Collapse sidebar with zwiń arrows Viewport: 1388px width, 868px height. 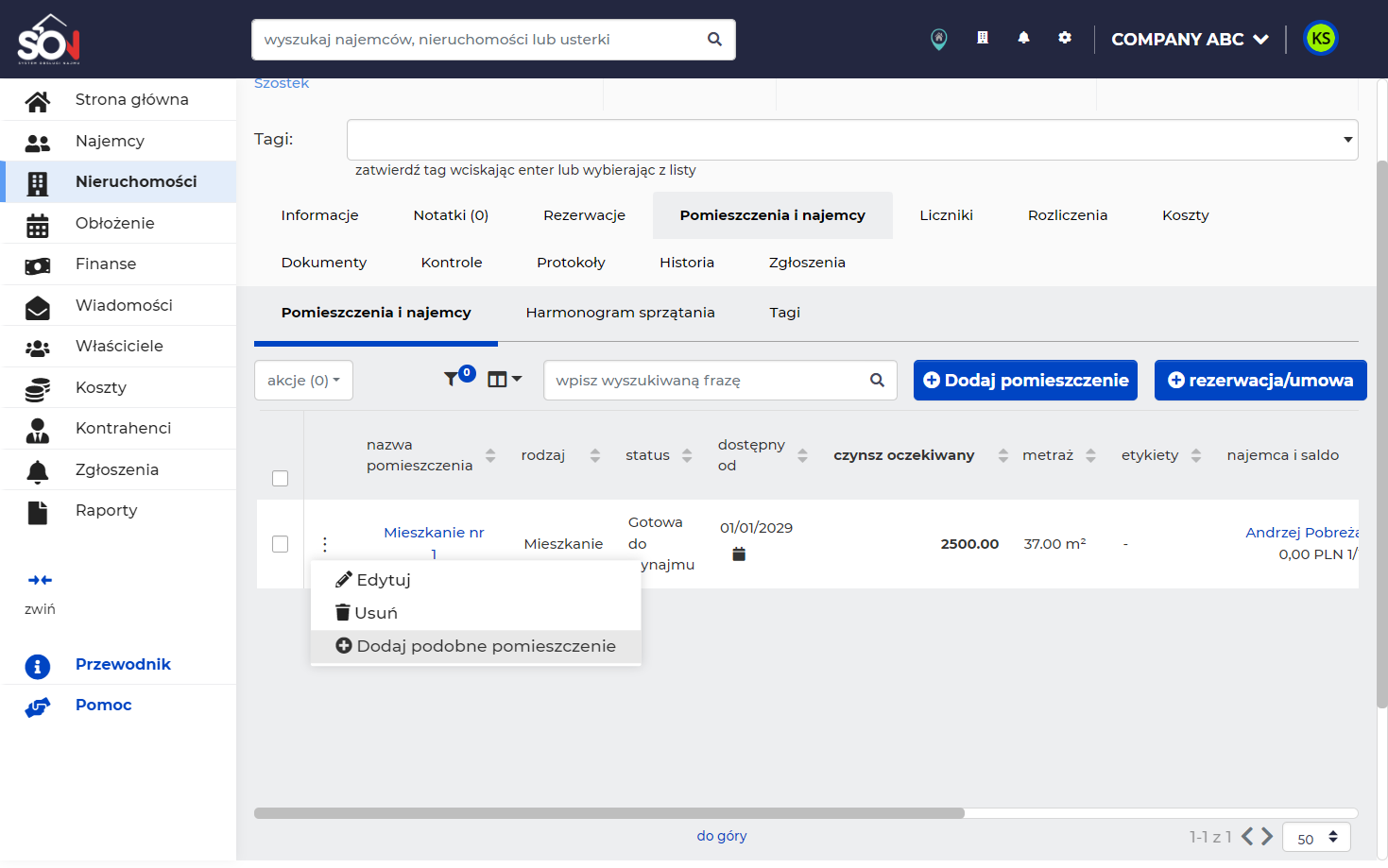[40, 580]
